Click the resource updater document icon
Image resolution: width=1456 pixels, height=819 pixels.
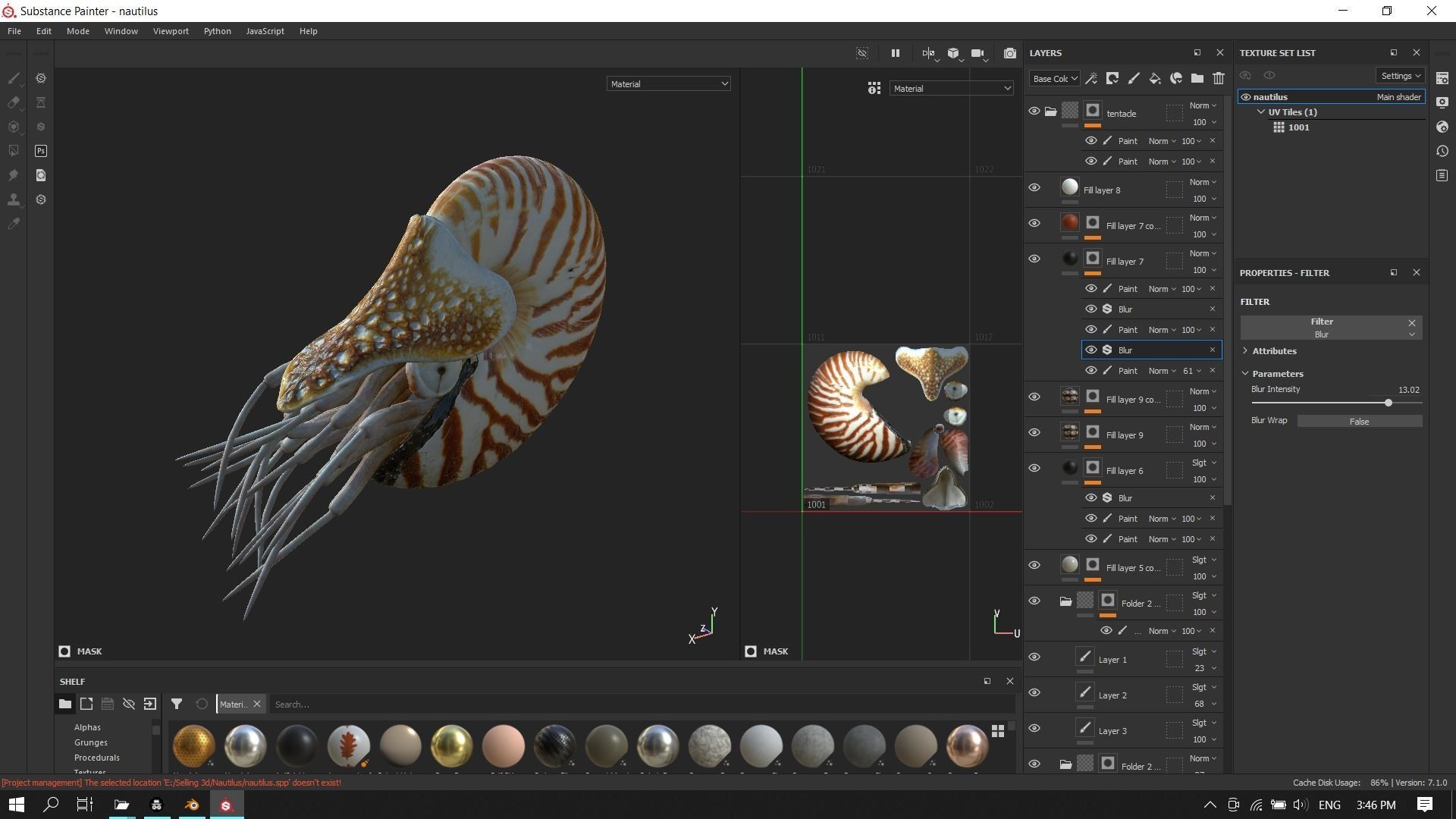pyautogui.click(x=41, y=175)
